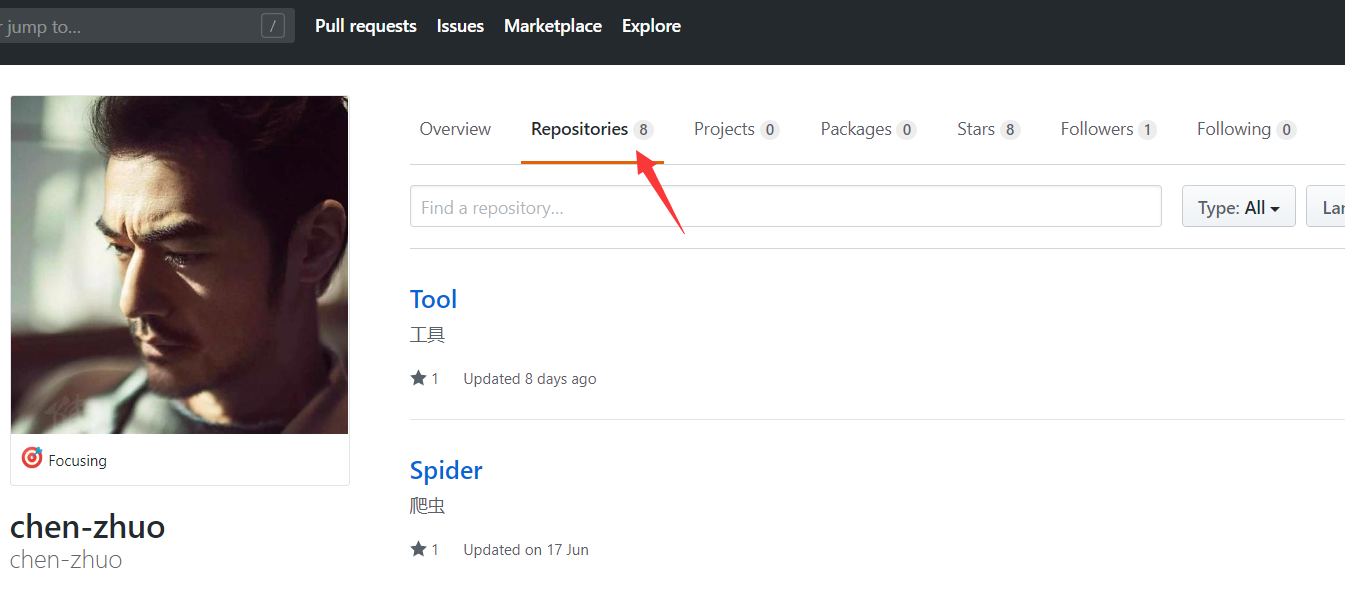The image size is (1345, 590).
Task: Click the star icon under Tool repository
Action: (x=418, y=378)
